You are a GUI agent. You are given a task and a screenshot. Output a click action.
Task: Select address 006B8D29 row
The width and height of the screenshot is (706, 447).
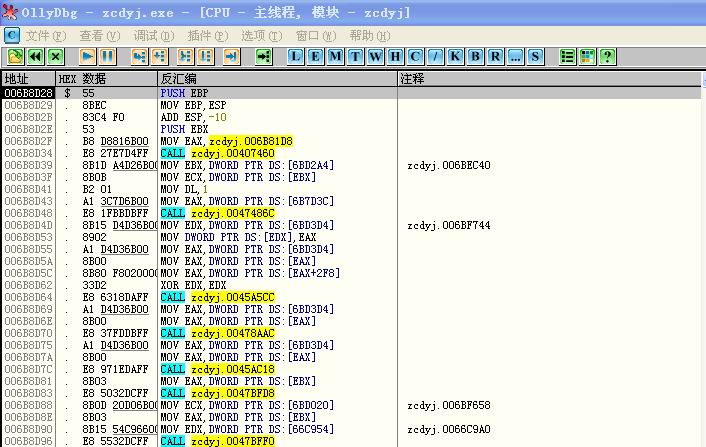[x=351, y=105]
